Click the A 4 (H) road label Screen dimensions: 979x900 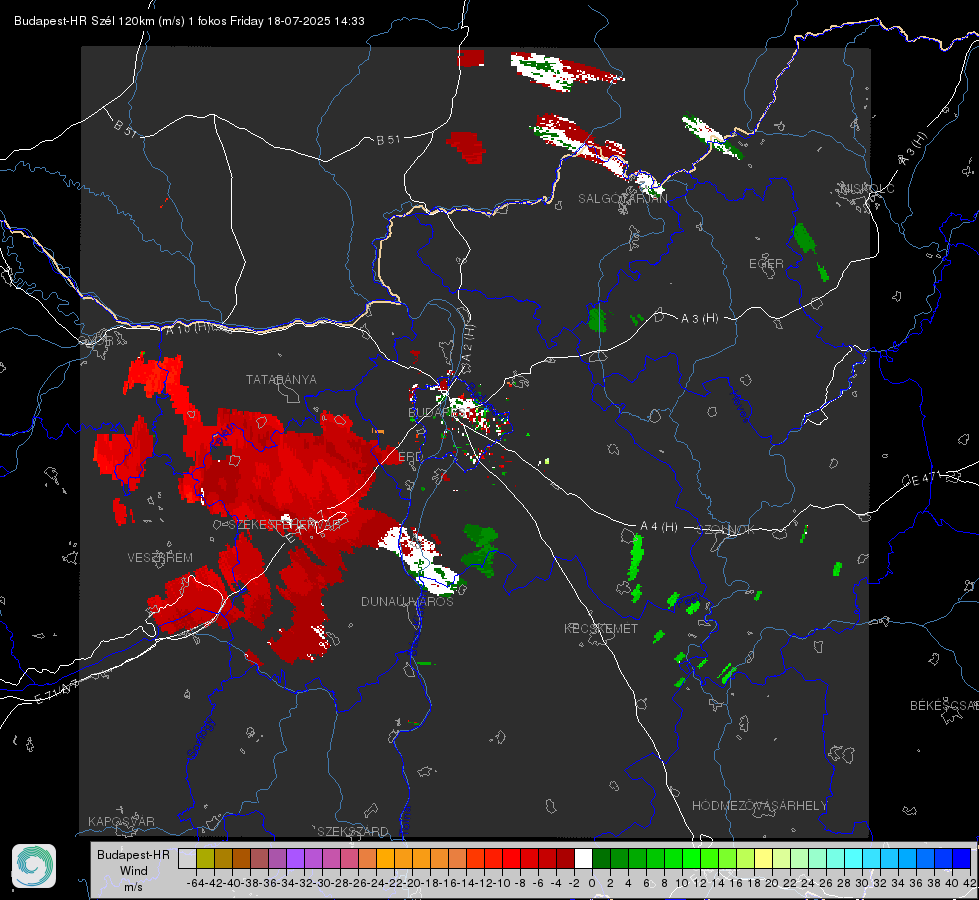click(659, 527)
